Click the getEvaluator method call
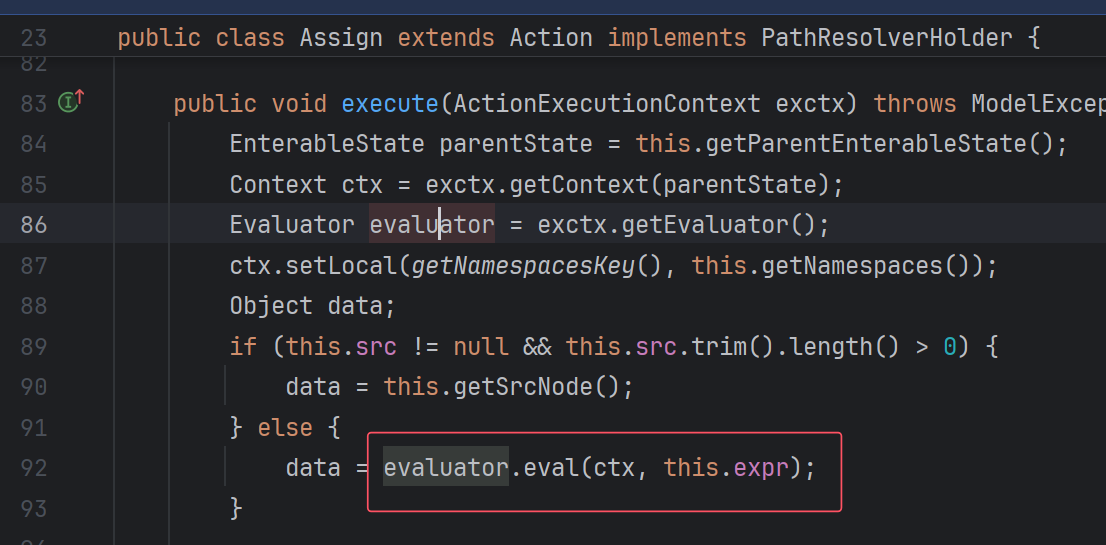The image size is (1106, 545). click(705, 225)
